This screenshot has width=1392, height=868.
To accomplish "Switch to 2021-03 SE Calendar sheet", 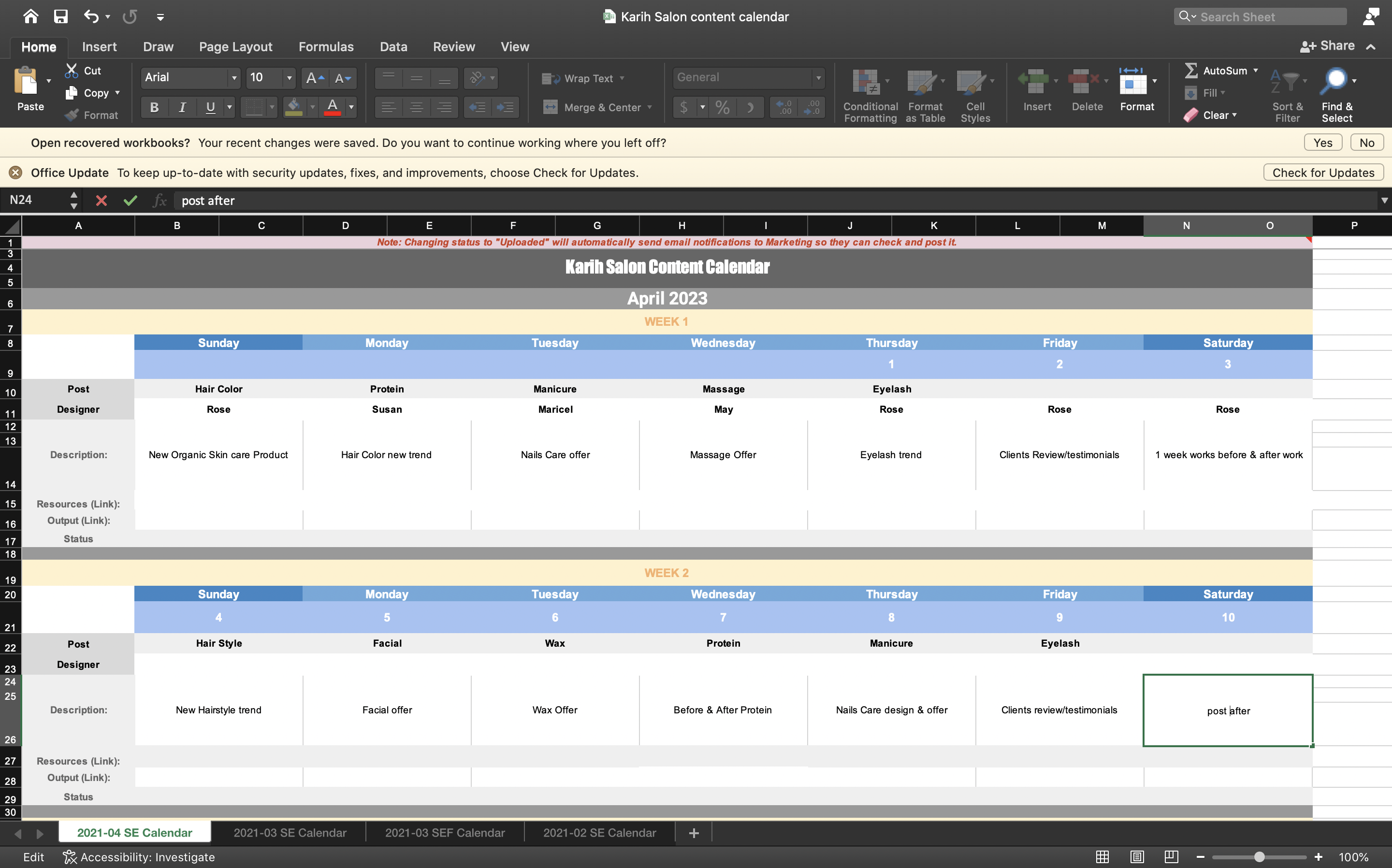I will (x=290, y=832).
